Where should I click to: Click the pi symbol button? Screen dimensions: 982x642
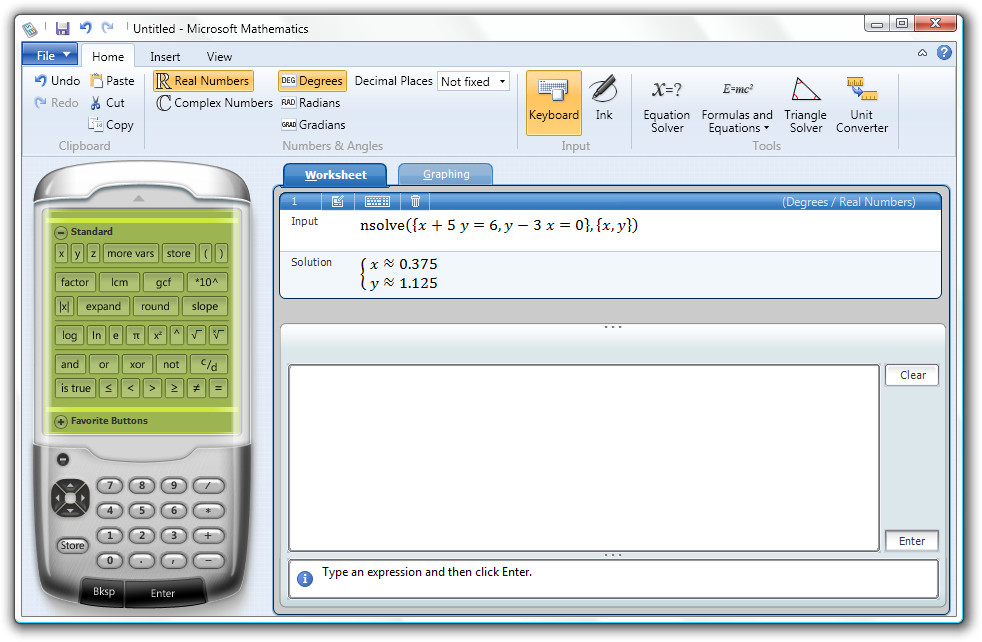tap(136, 336)
